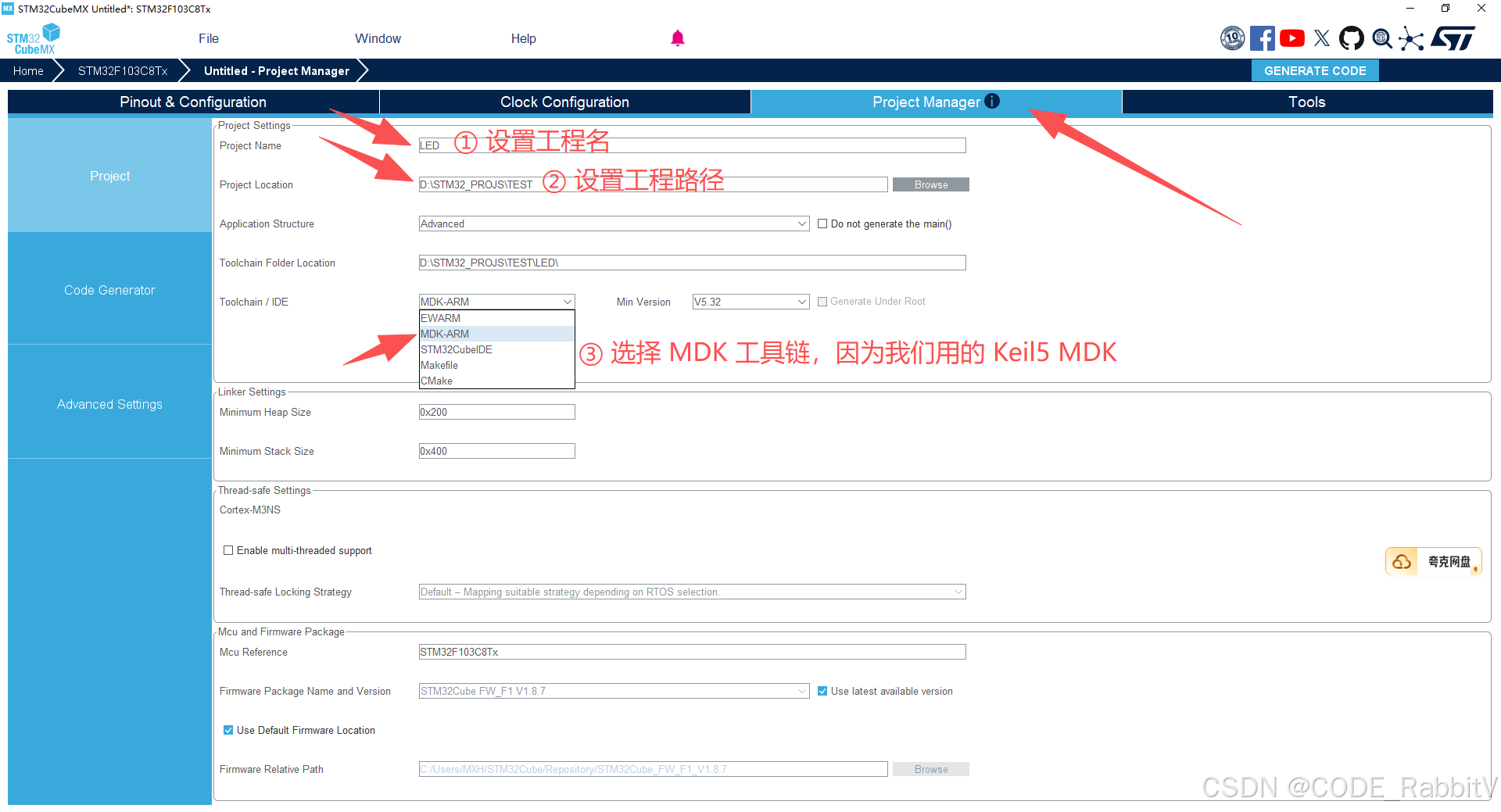Viewport: 1501px width, 812px height.
Task: Click the Project Name field
Action: tap(692, 145)
